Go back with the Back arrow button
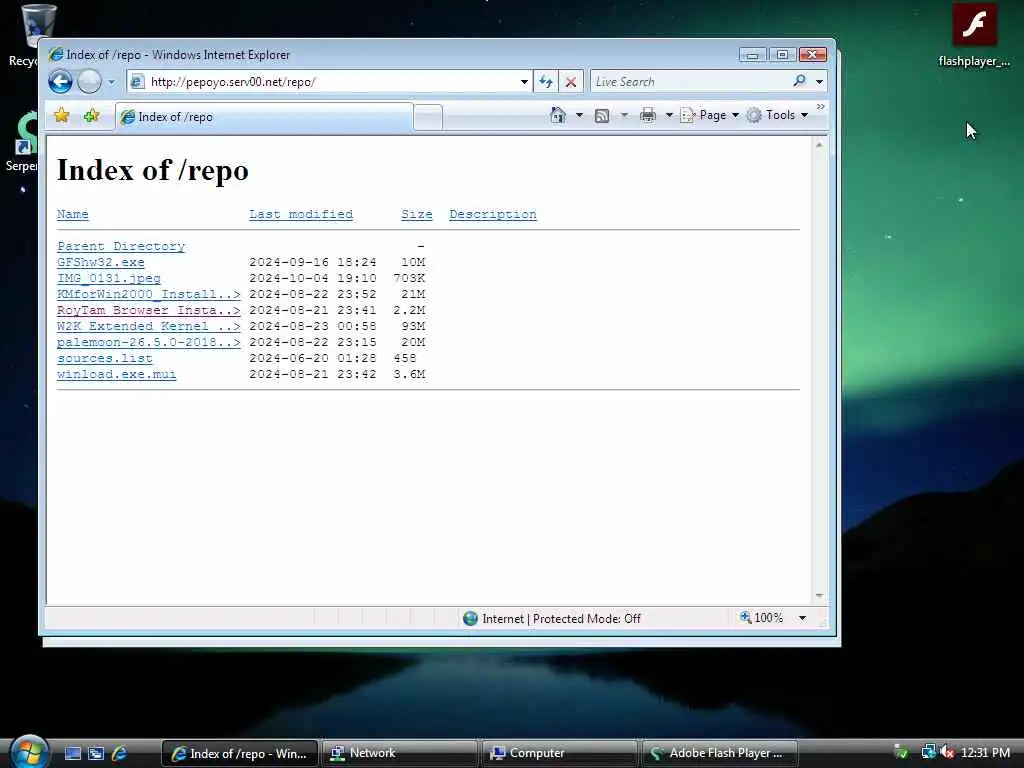Image resolution: width=1024 pixels, height=768 pixels. point(60,82)
